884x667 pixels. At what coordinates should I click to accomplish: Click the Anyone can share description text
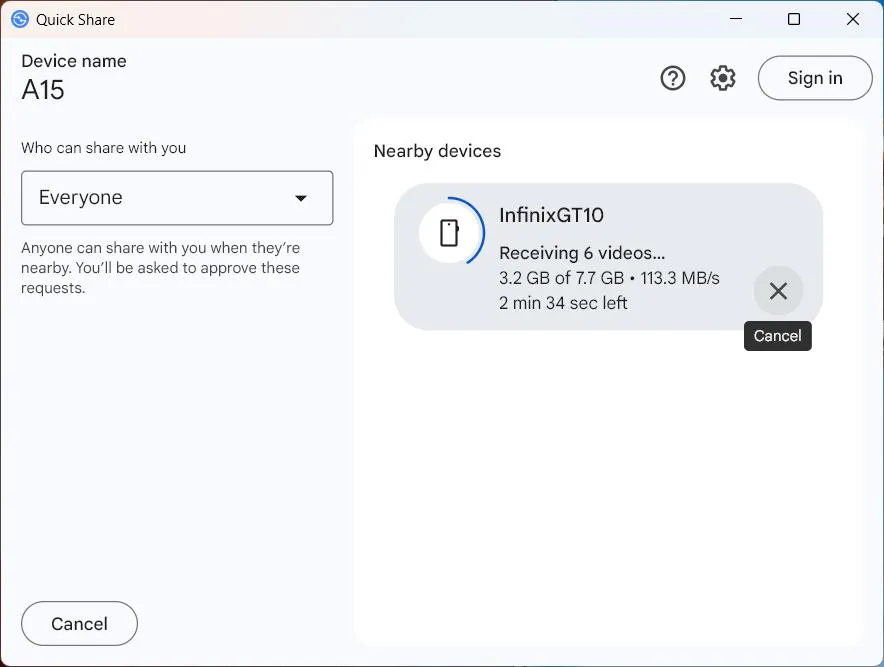(x=161, y=268)
